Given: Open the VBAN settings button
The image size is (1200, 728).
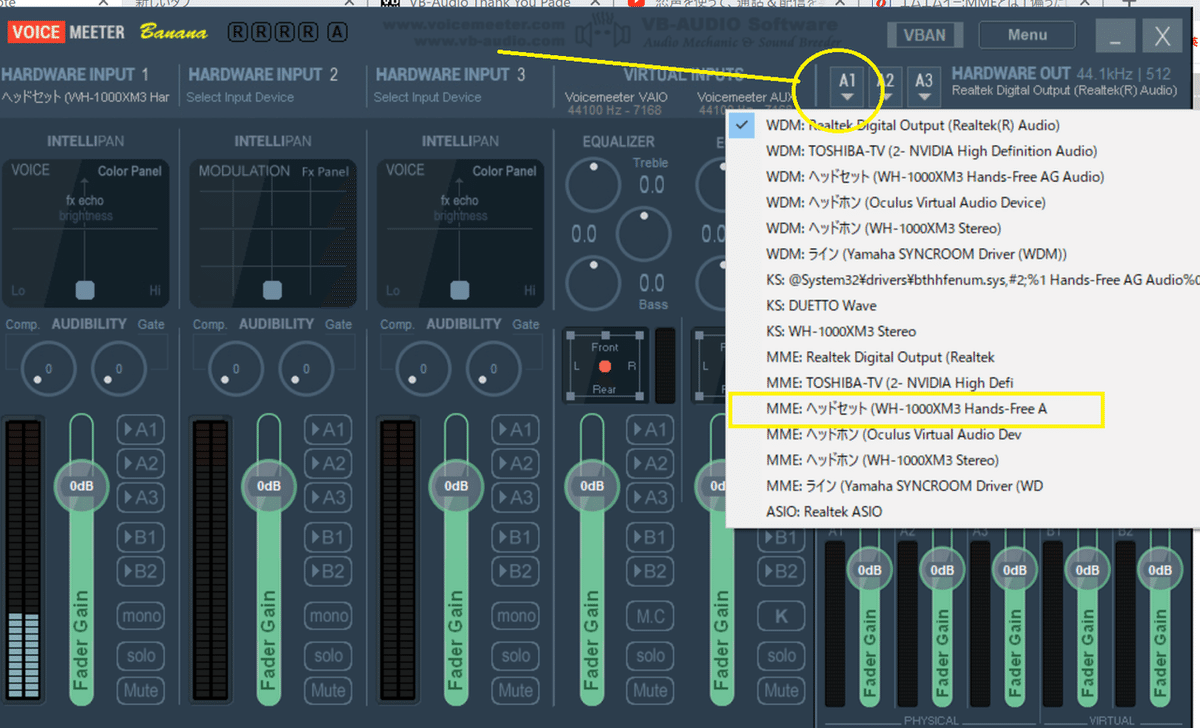Looking at the screenshot, I should tap(926, 35).
